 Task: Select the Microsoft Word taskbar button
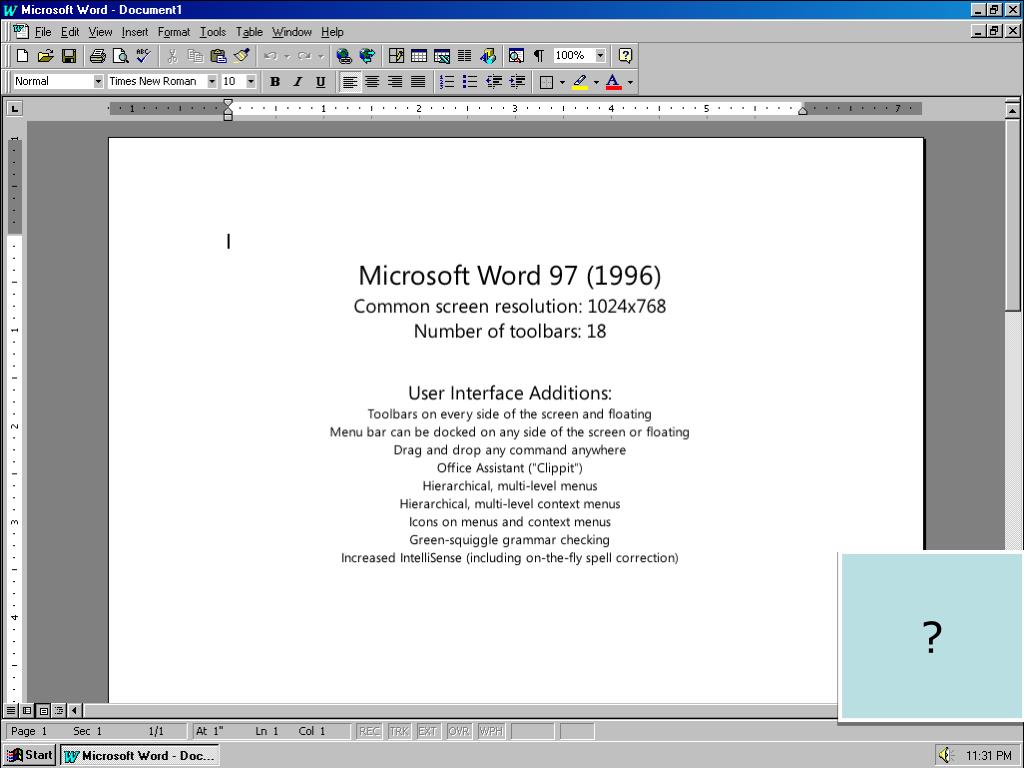click(139, 756)
